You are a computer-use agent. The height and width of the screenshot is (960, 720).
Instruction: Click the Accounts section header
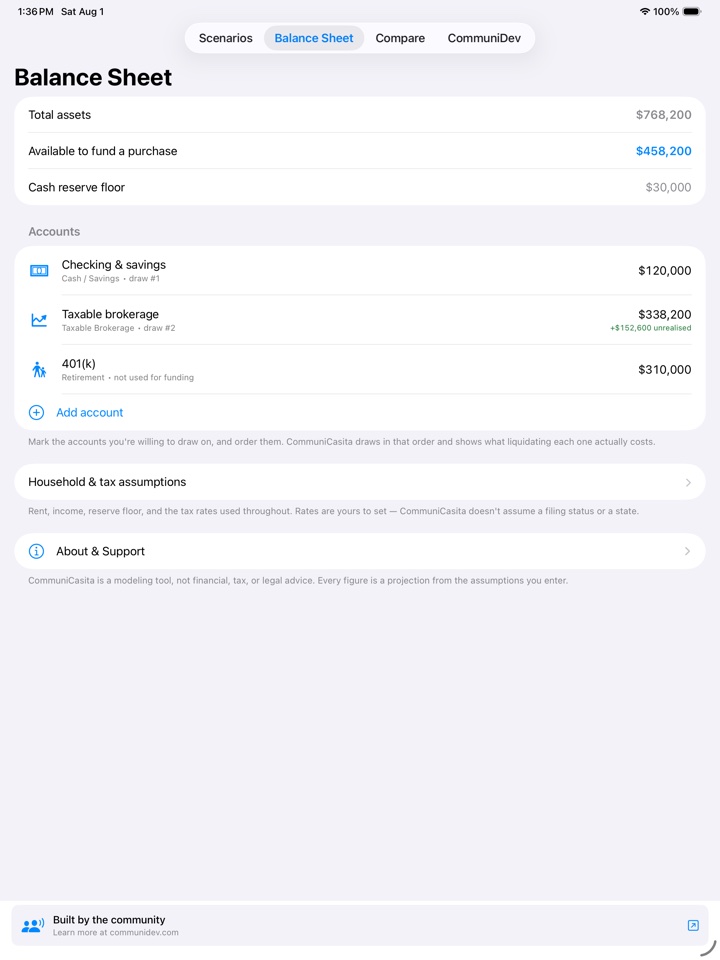click(54, 231)
